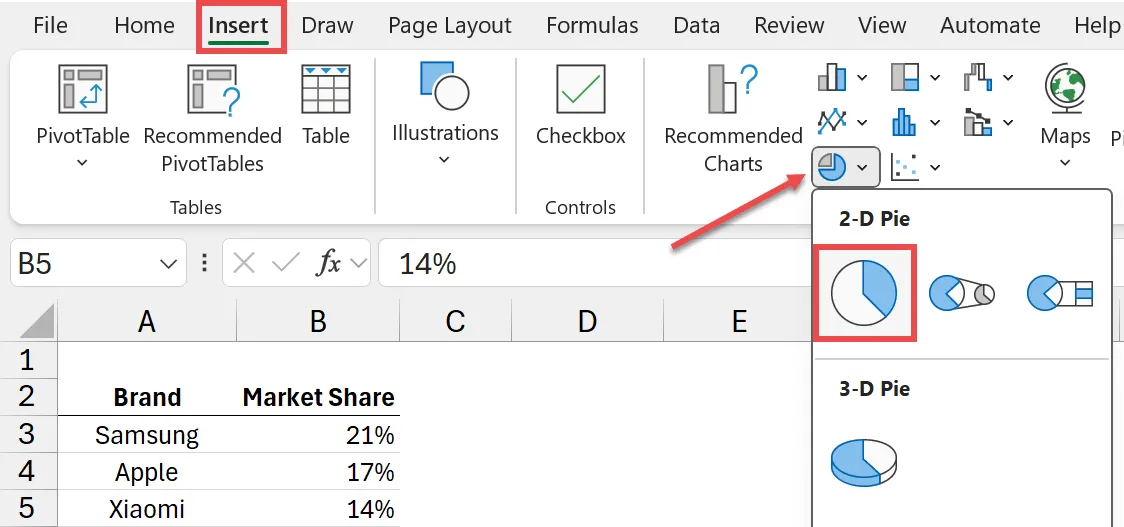Choose the Pie of Pie chart option
The image size is (1124, 527).
point(963,293)
